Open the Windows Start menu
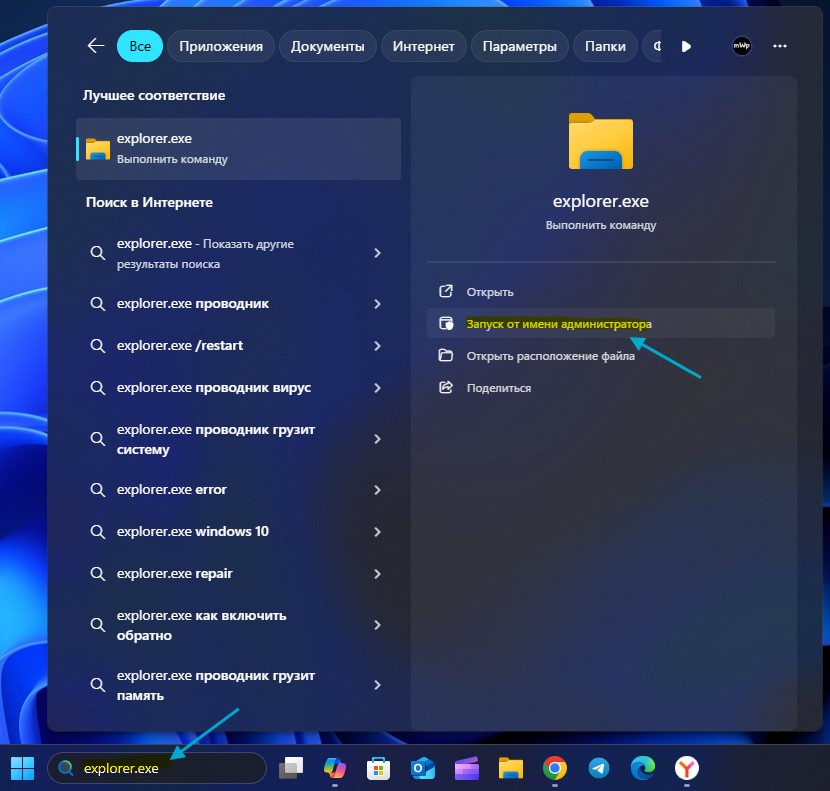 pos(23,768)
